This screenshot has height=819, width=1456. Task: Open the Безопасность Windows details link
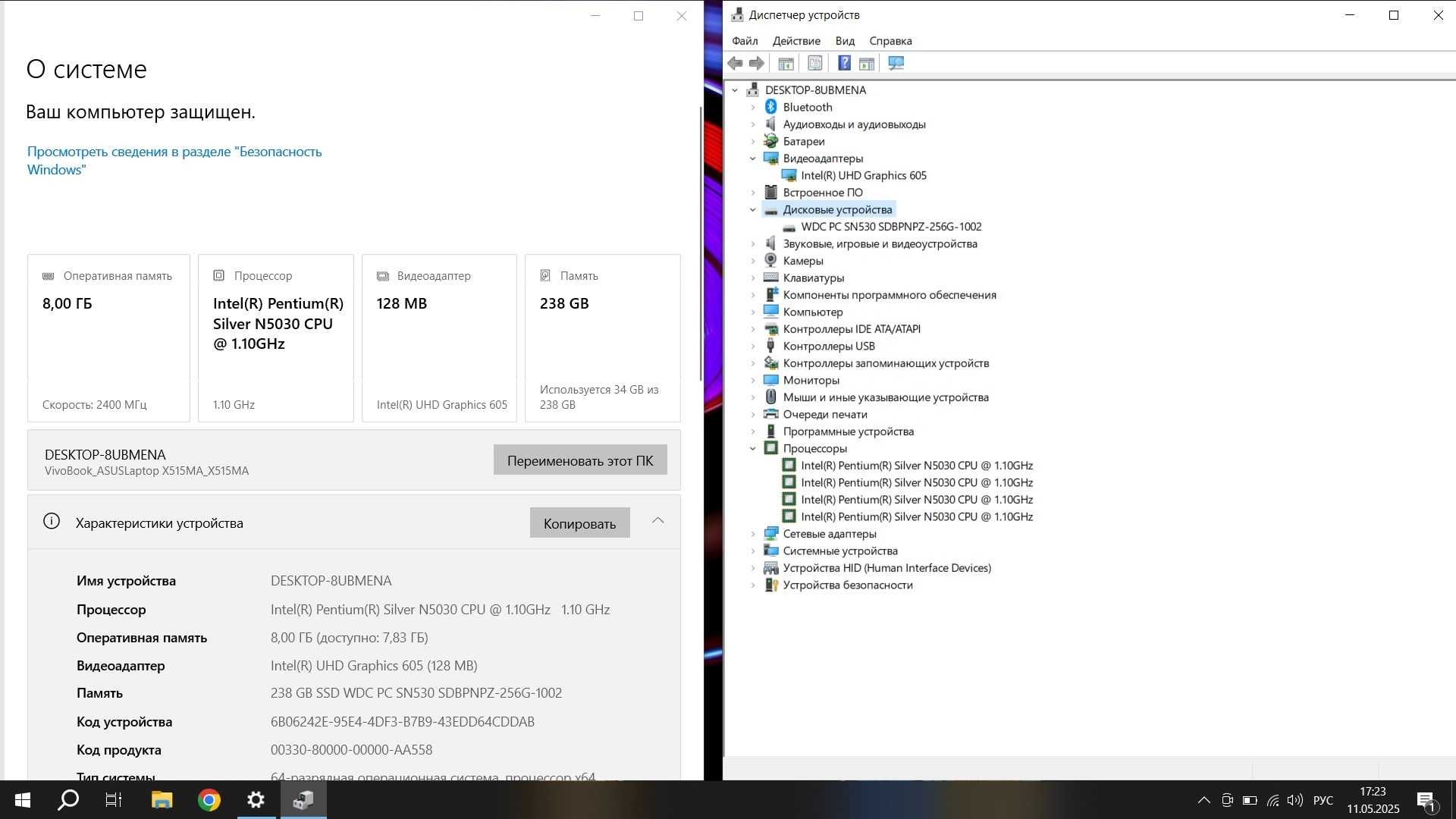[x=174, y=161]
